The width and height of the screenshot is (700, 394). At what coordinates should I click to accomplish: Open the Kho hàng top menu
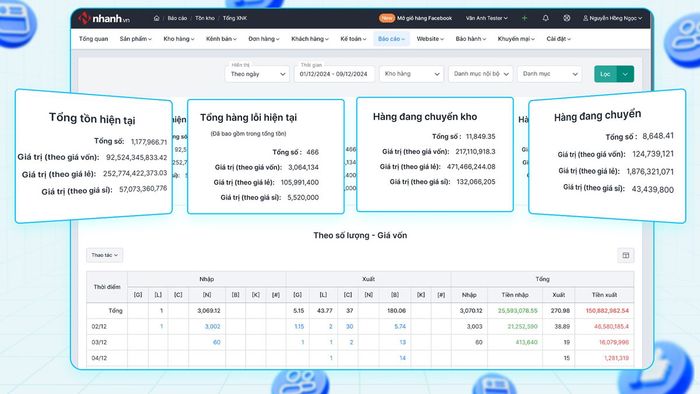[x=179, y=39]
